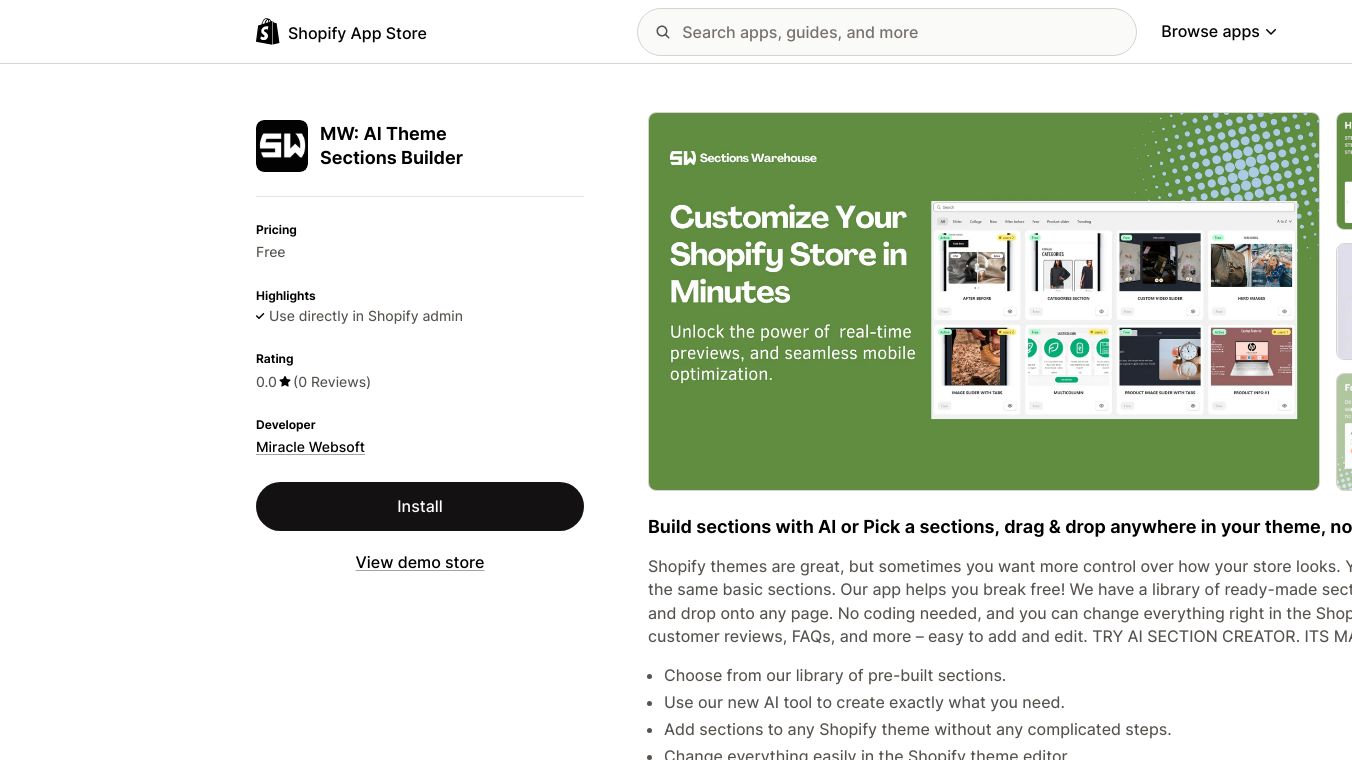Select the All filter tab in the preview
Viewport: 1352px width, 760px height.
[941, 221]
